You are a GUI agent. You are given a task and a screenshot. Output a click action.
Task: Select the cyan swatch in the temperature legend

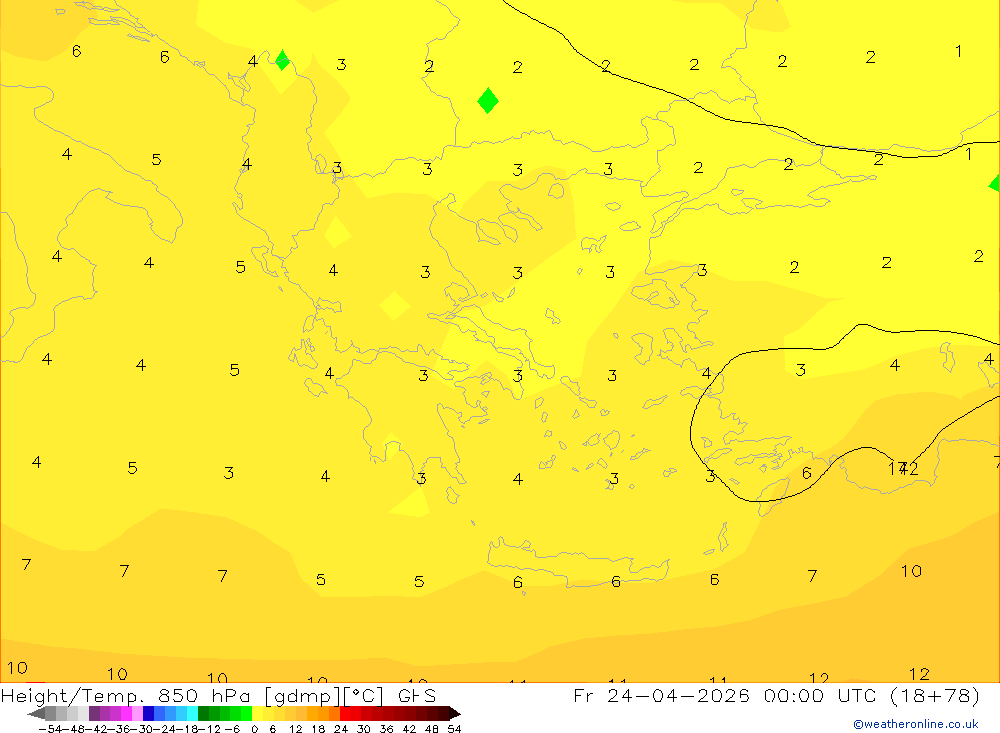pyautogui.click(x=192, y=714)
